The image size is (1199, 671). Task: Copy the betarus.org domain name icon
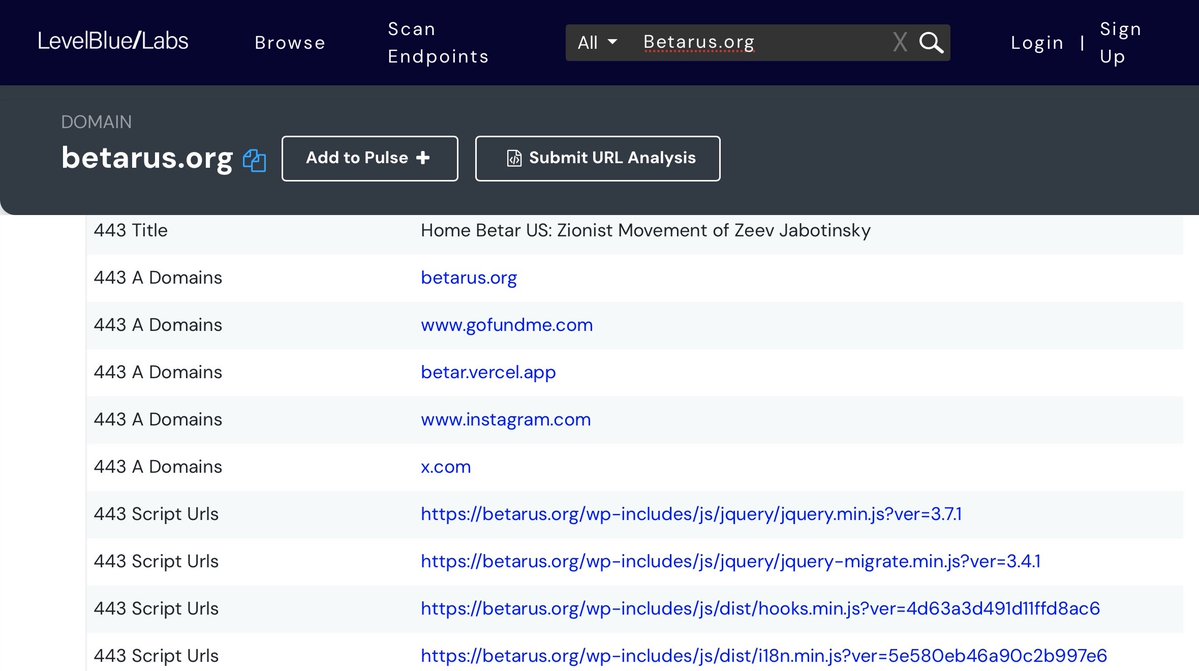point(255,160)
